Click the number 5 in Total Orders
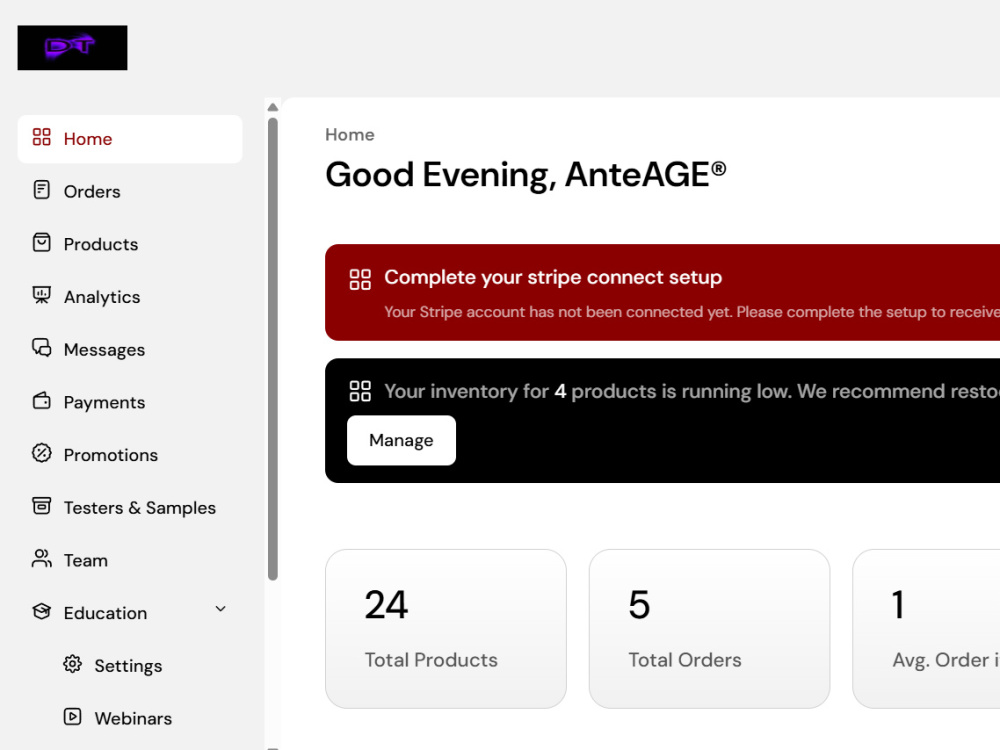1000x750 pixels. 639,605
